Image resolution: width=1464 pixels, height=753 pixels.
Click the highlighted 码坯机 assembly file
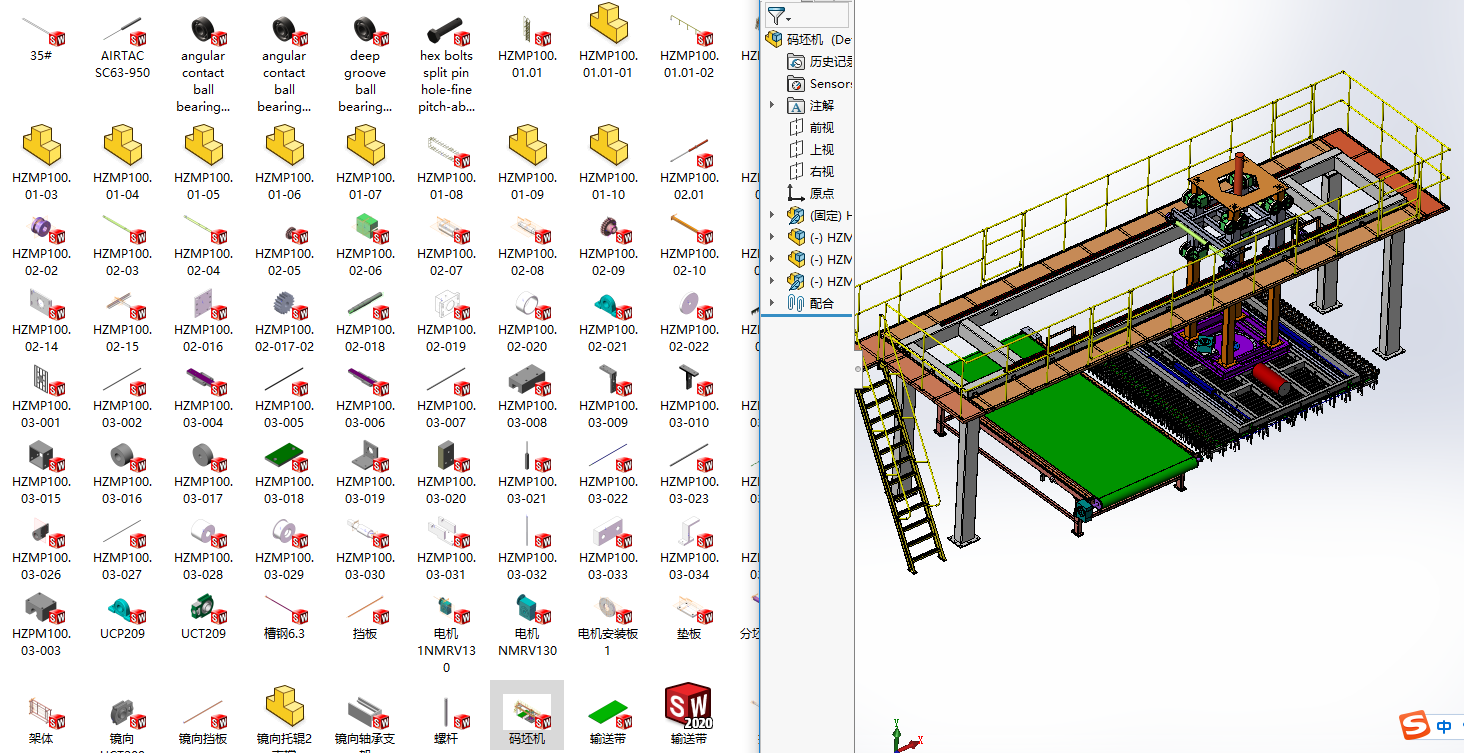tap(527, 717)
